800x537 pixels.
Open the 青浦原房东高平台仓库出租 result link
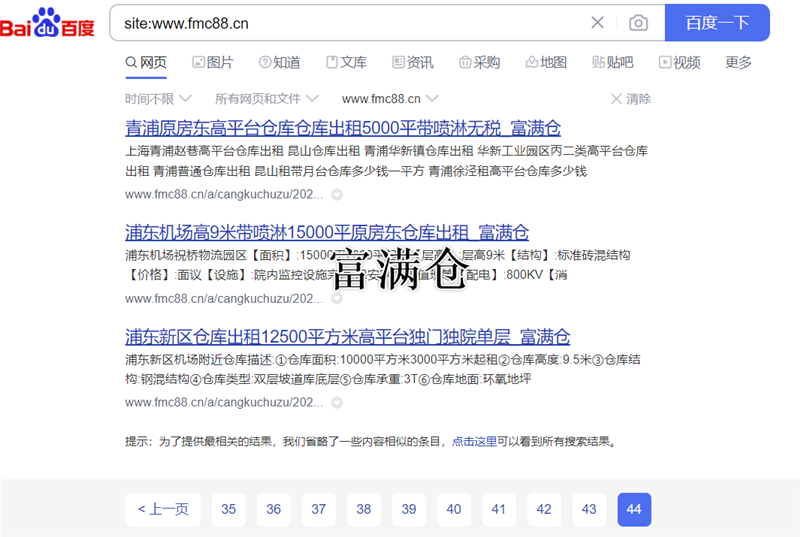[x=342, y=128]
